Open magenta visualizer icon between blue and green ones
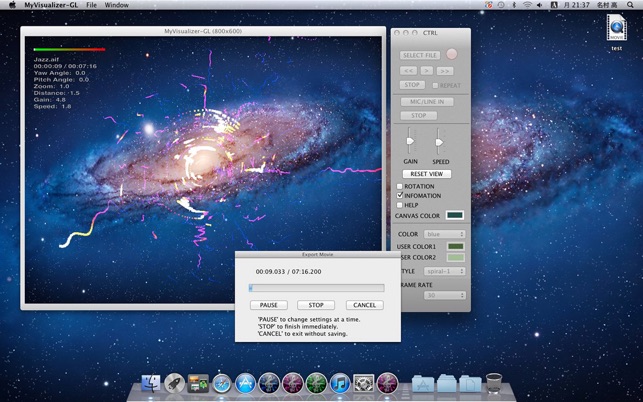Viewport: 643px width, 402px height. click(x=293, y=384)
